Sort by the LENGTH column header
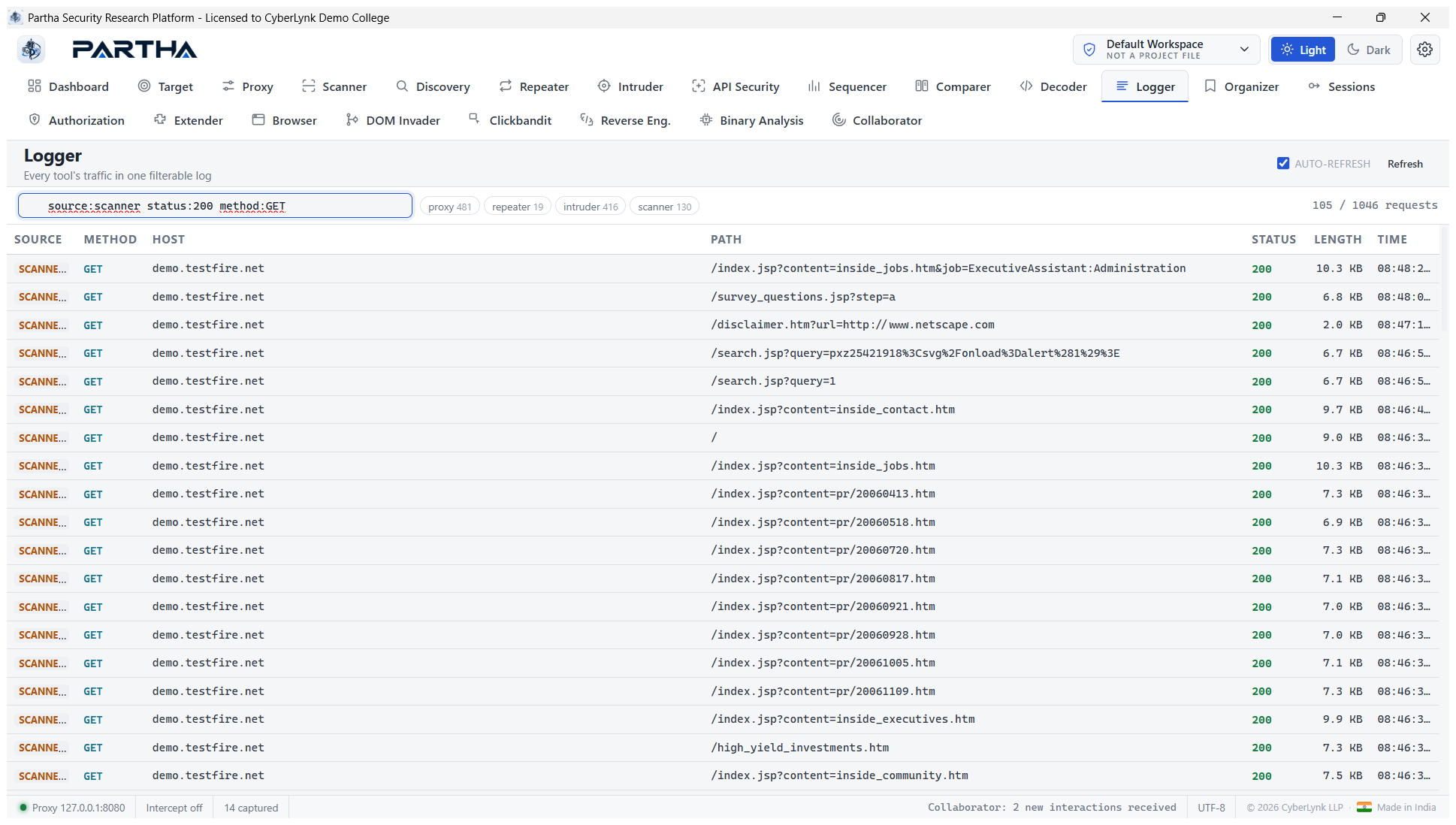Viewport: 1456px width, 825px height. pyautogui.click(x=1337, y=240)
